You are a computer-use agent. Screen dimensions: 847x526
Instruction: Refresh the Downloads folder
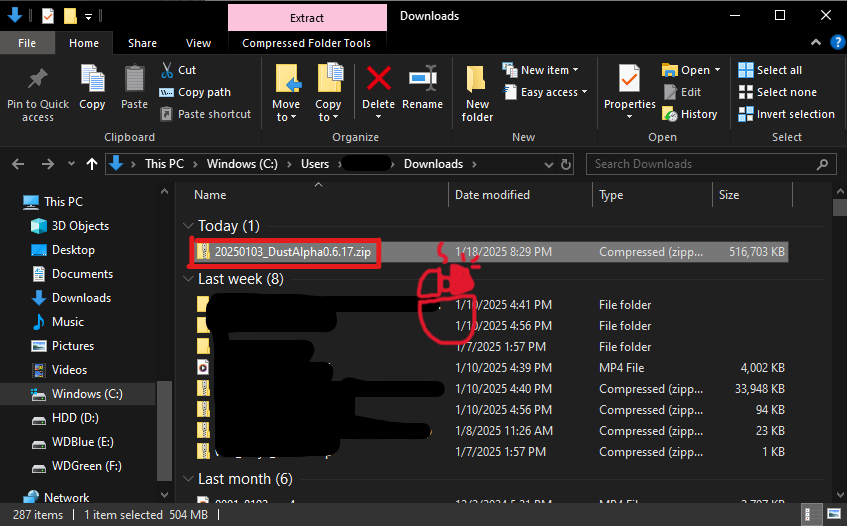point(566,164)
